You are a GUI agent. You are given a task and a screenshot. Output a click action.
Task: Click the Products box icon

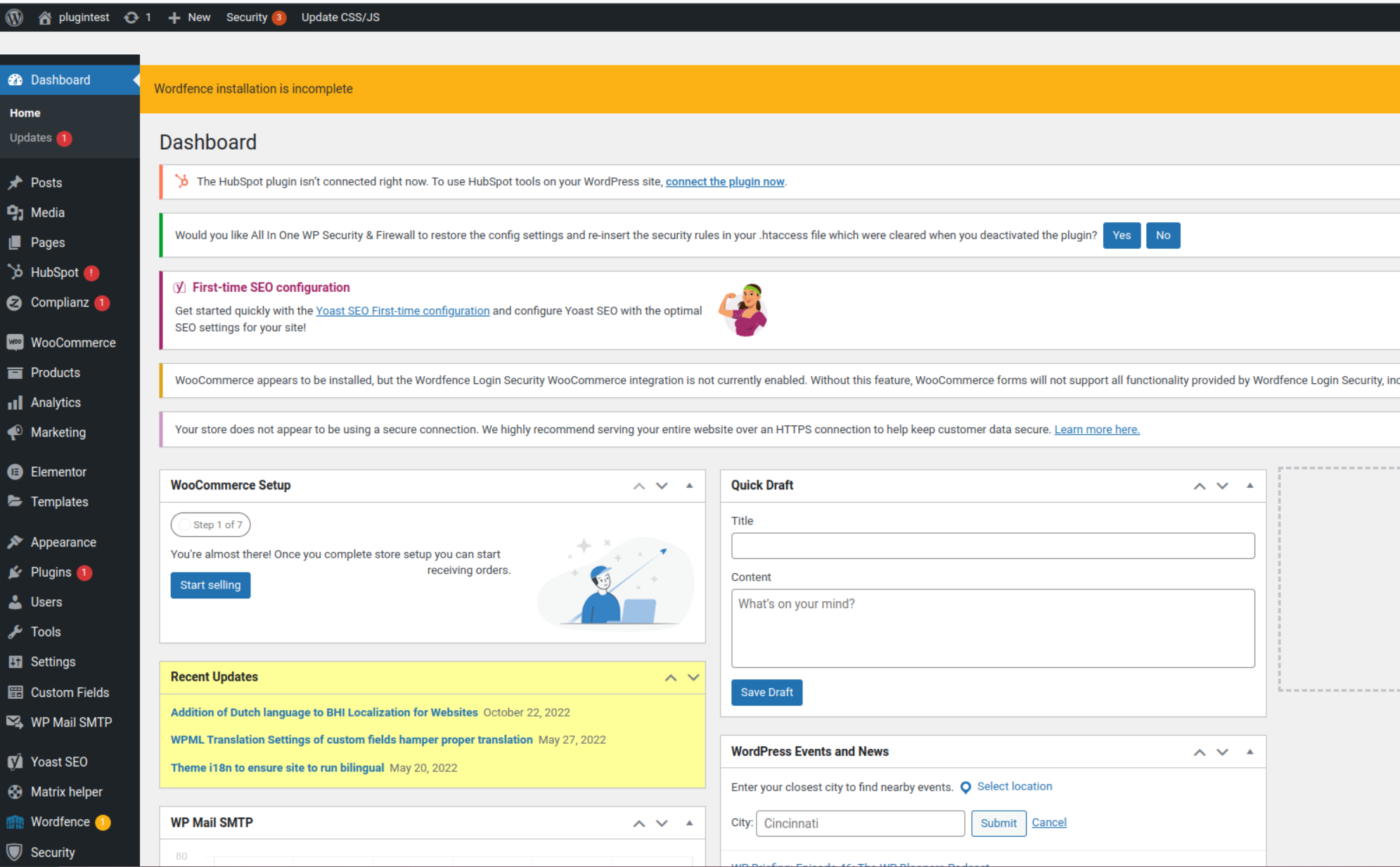click(x=15, y=373)
